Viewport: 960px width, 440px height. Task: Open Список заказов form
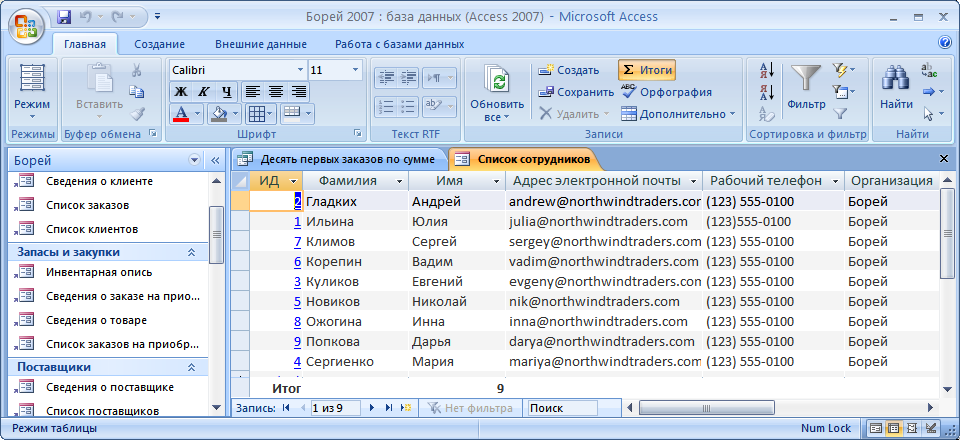click(x=88, y=205)
